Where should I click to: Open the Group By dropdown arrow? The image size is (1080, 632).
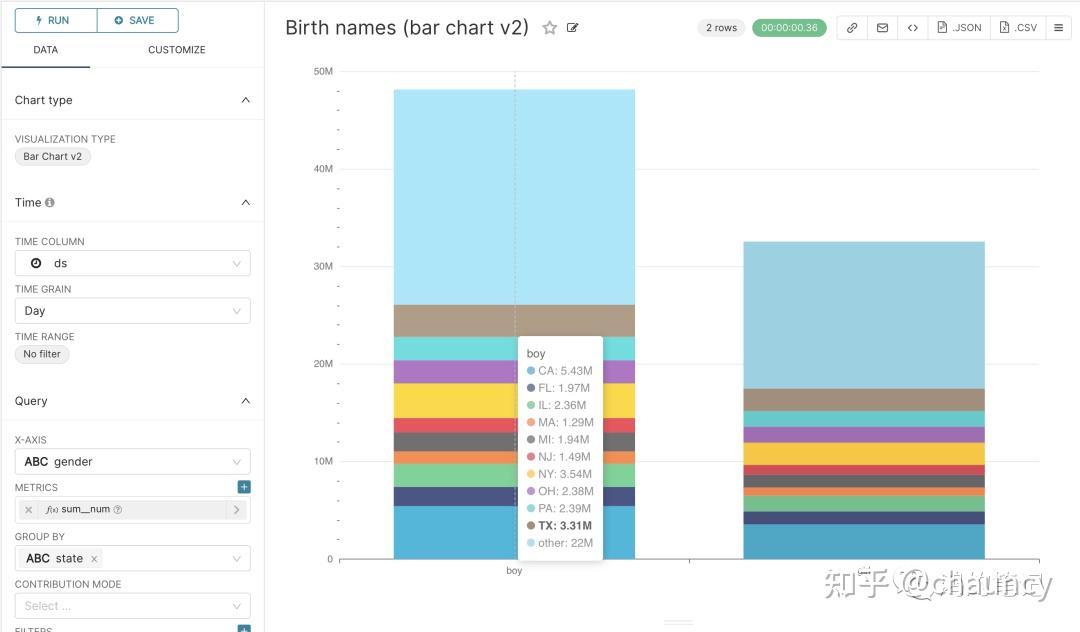coord(236,558)
